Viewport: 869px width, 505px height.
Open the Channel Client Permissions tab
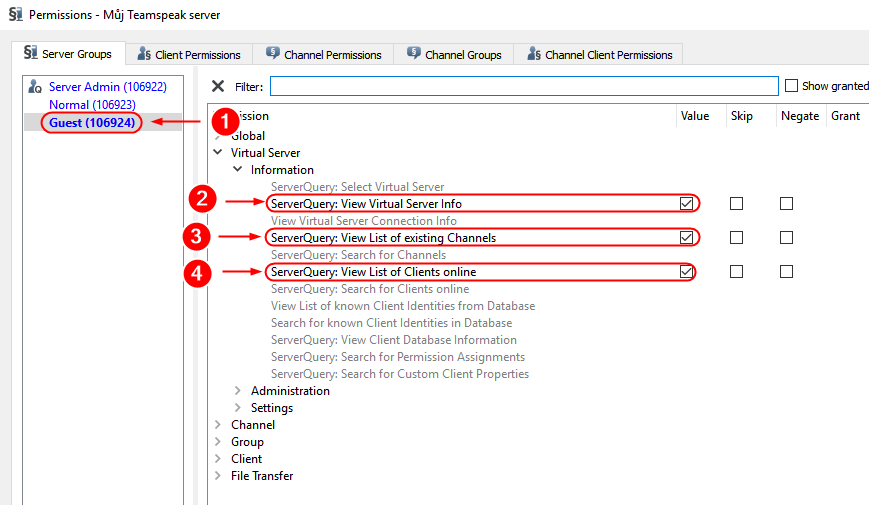tap(598, 54)
